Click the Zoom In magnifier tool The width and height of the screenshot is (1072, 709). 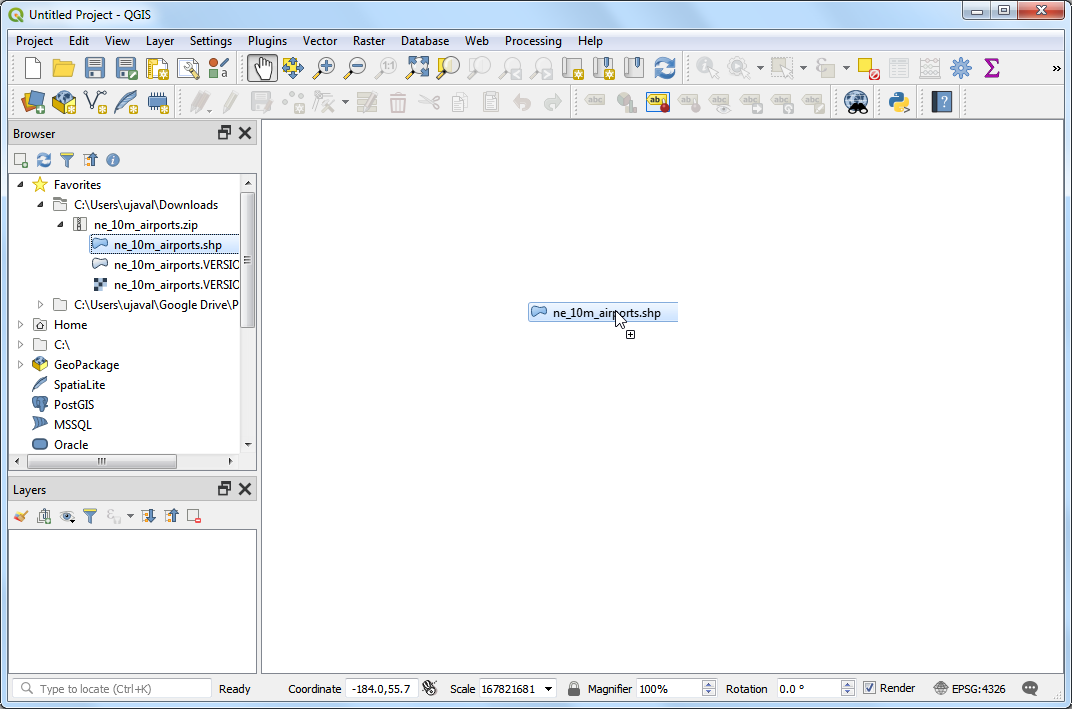coord(324,68)
